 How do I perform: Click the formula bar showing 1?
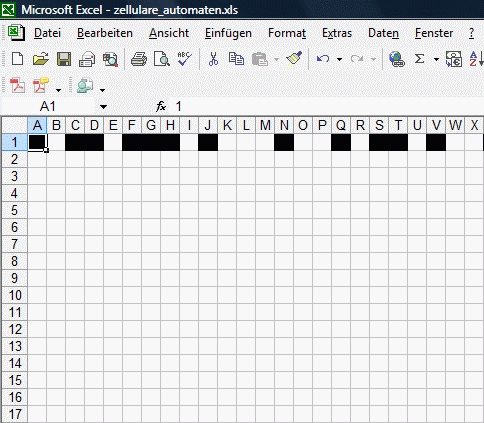tap(327, 107)
